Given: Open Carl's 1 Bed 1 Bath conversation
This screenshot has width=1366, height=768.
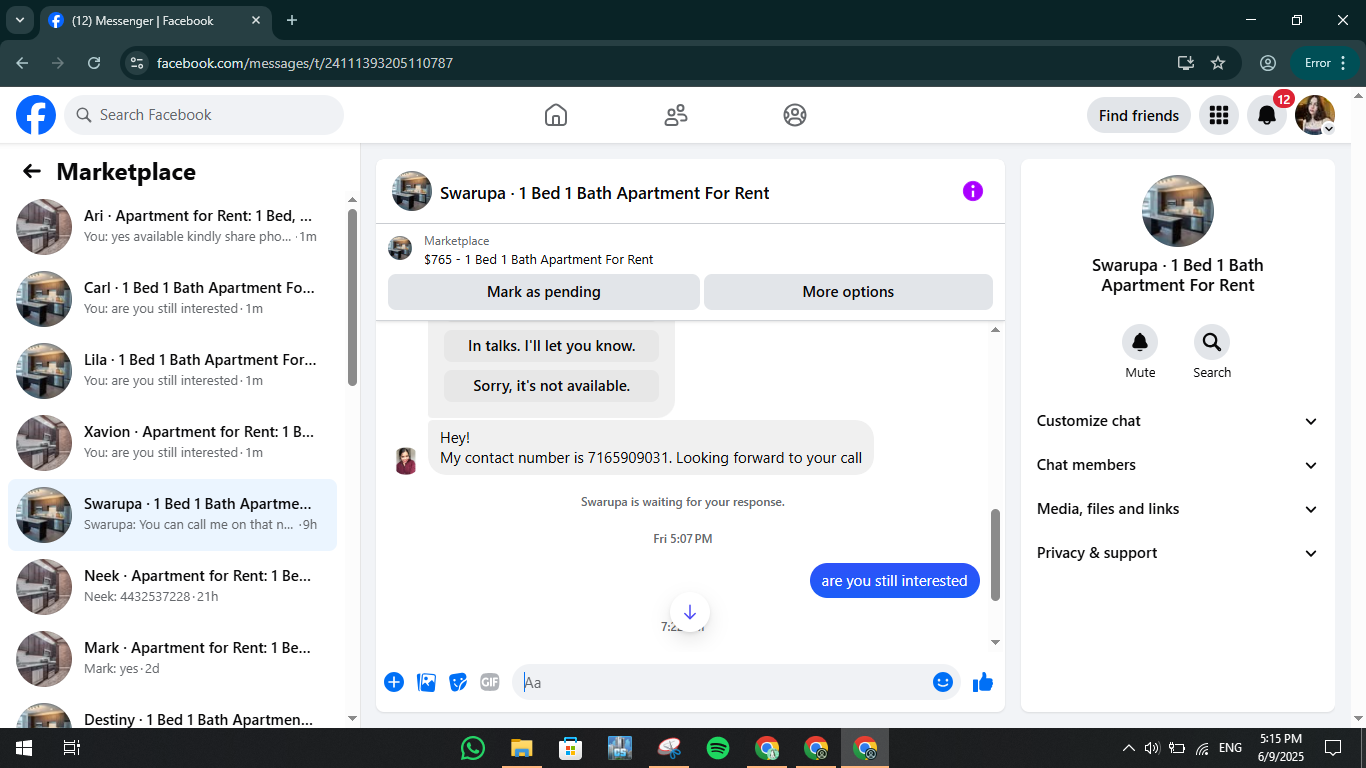Looking at the screenshot, I should [172, 298].
